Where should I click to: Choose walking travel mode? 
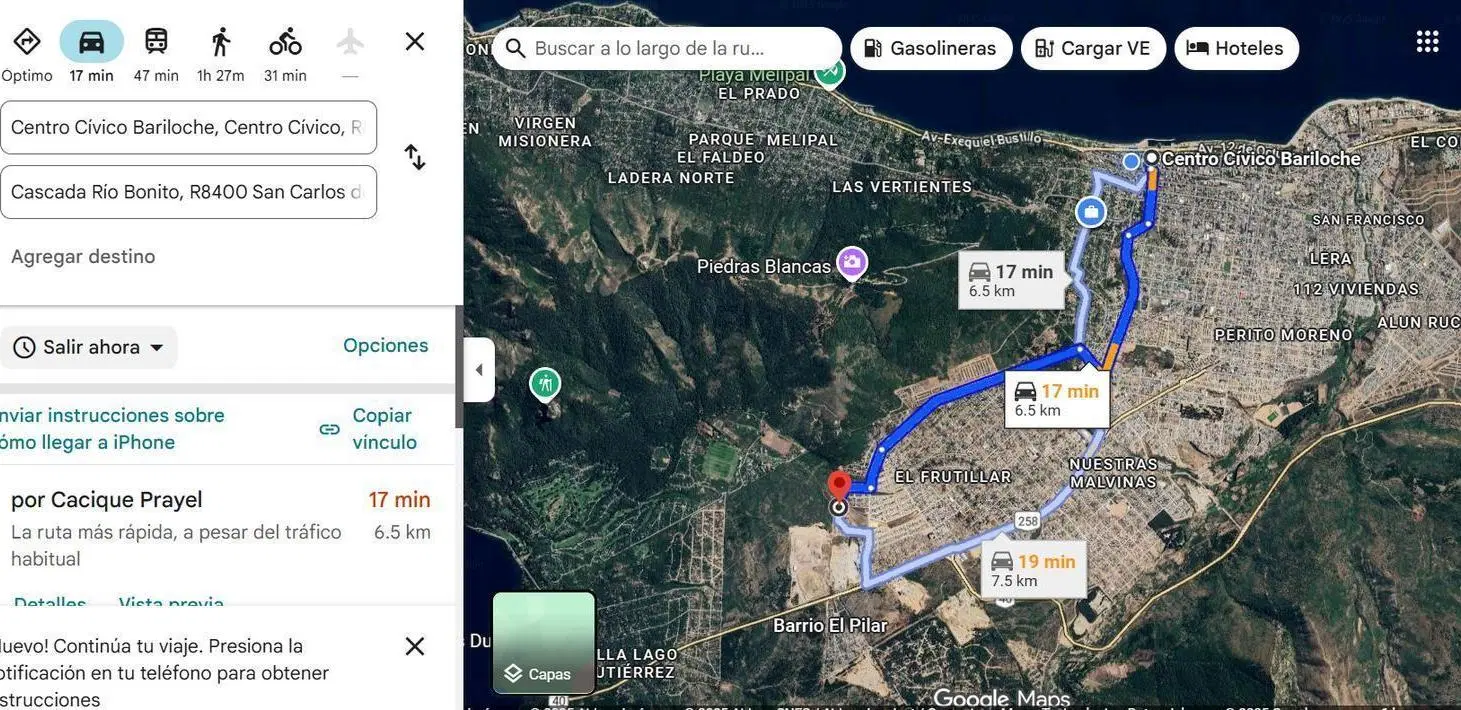(x=221, y=54)
